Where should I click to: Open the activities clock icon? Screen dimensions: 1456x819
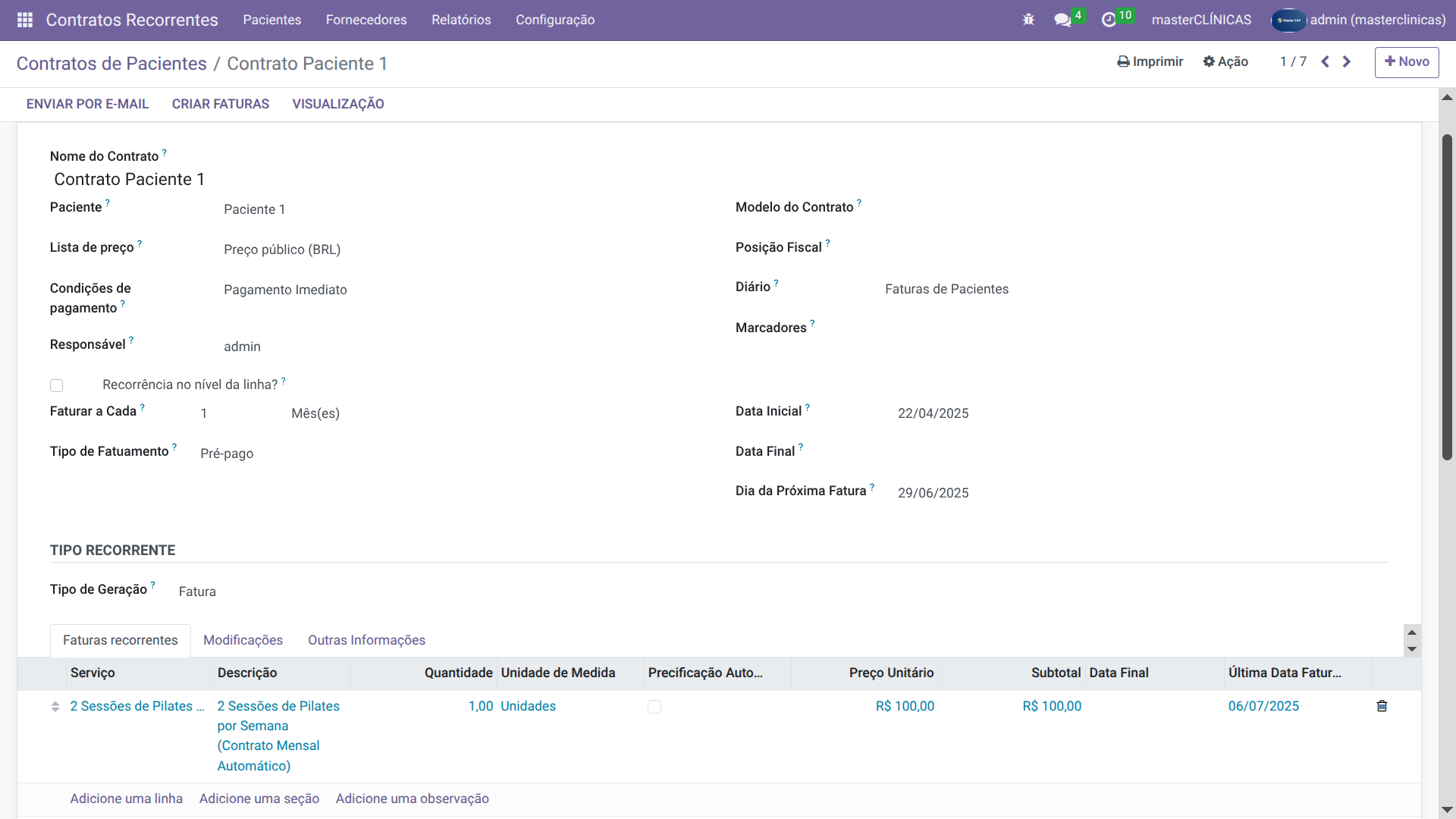point(1109,20)
